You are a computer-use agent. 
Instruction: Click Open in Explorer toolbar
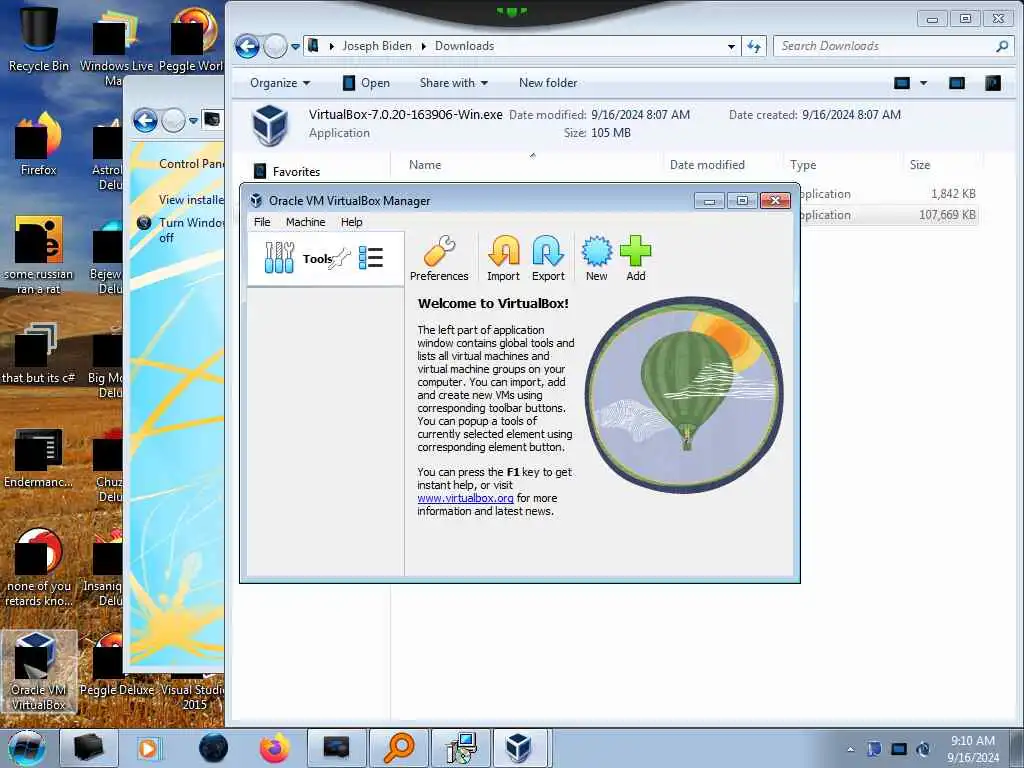tap(366, 83)
